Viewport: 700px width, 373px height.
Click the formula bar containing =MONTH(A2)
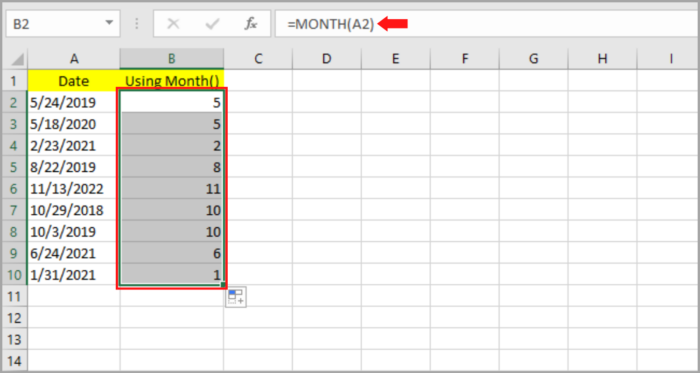487,24
